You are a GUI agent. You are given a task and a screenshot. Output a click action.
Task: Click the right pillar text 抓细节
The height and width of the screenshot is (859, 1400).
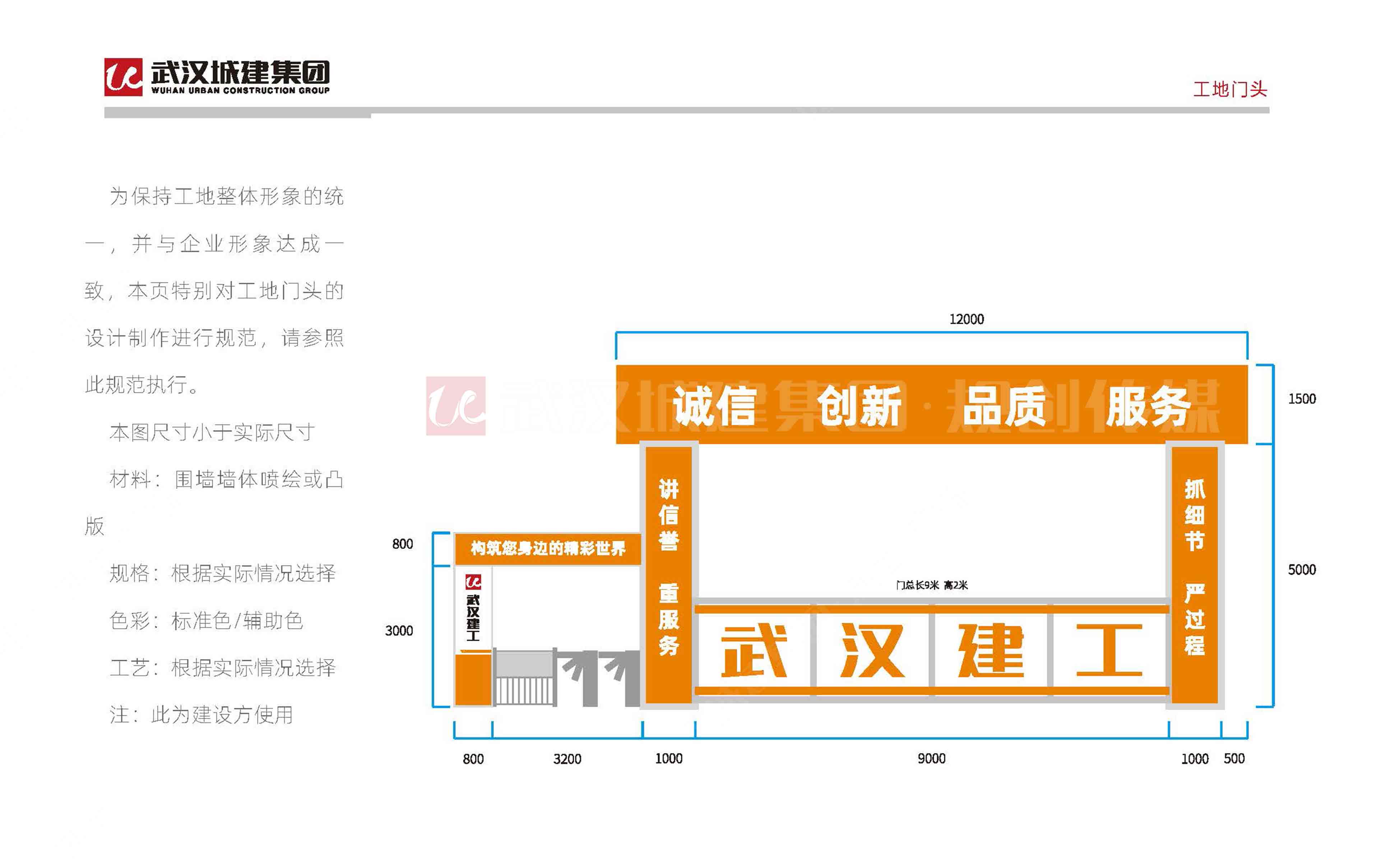tap(1194, 515)
